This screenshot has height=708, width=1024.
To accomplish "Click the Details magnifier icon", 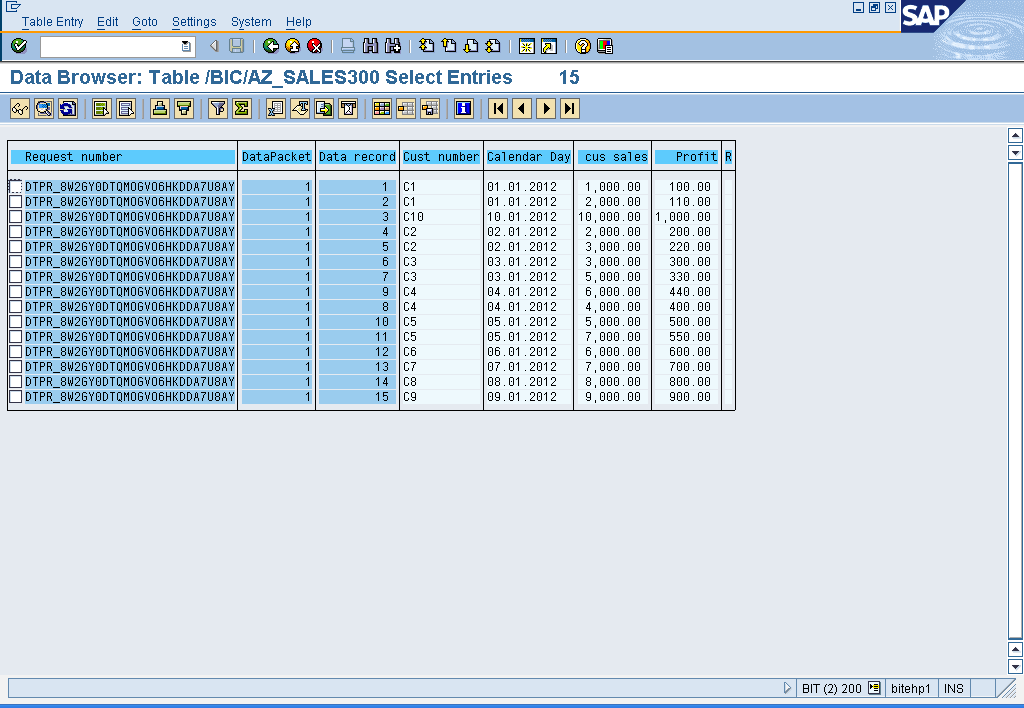I will click(44, 108).
